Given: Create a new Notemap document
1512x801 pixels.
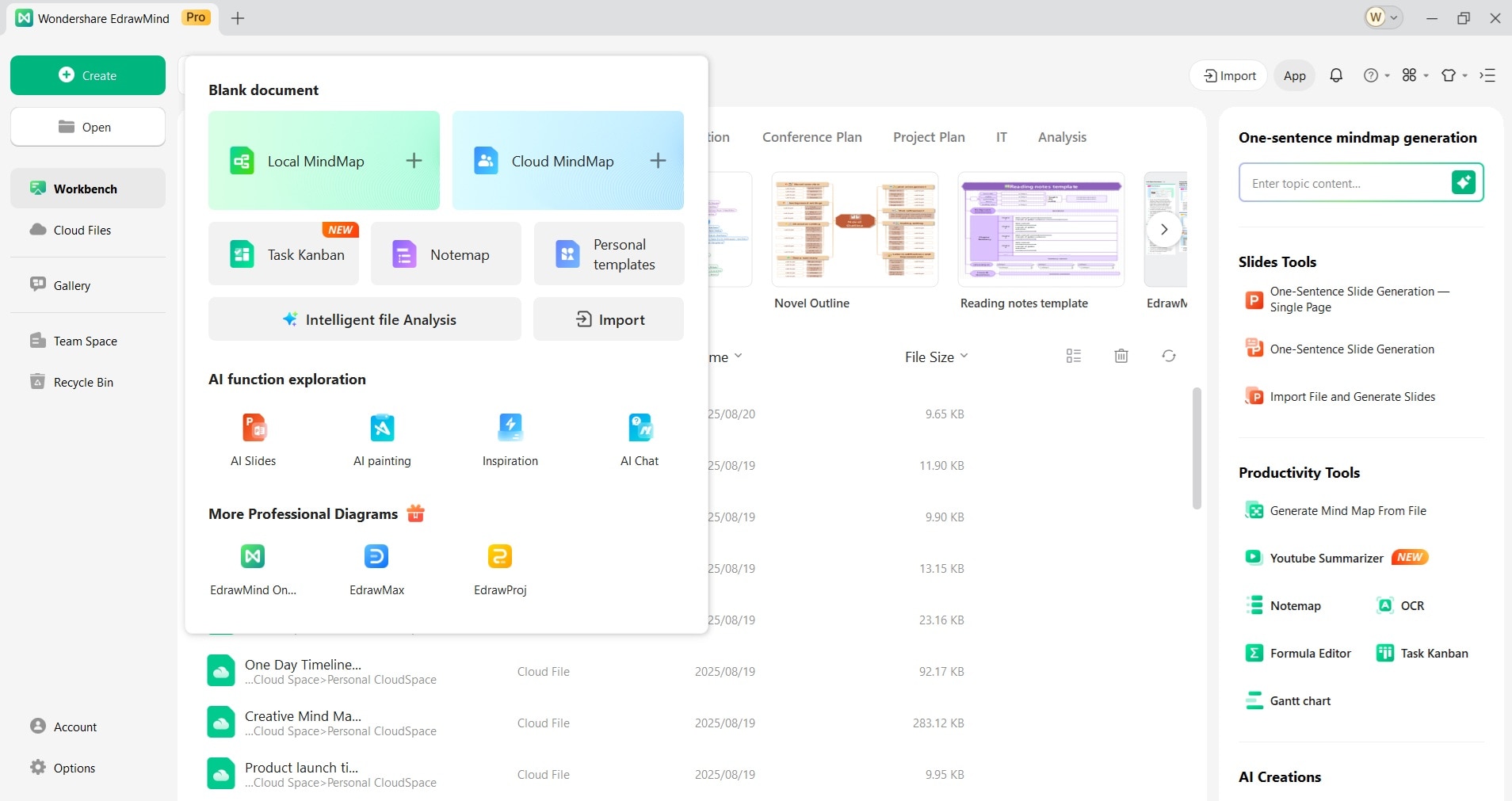Looking at the screenshot, I should 446,254.
